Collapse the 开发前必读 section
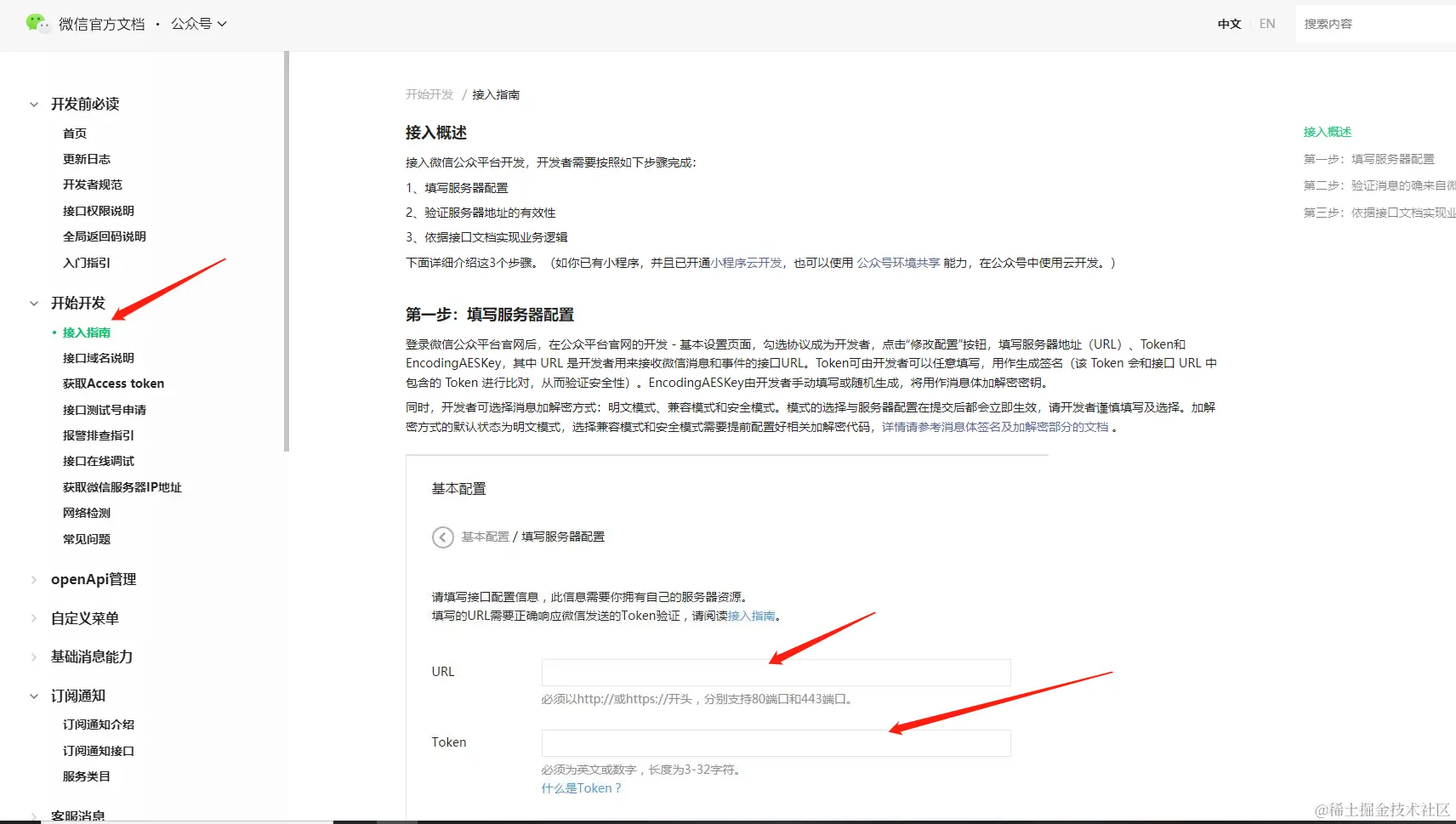The height and width of the screenshot is (824, 1456). pyautogui.click(x=34, y=105)
